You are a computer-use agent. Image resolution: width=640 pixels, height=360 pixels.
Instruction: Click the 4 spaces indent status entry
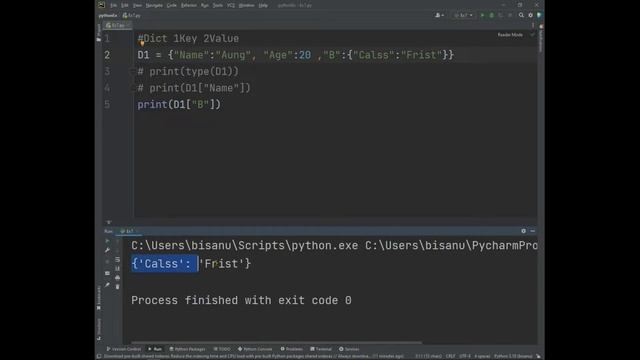coord(482,356)
